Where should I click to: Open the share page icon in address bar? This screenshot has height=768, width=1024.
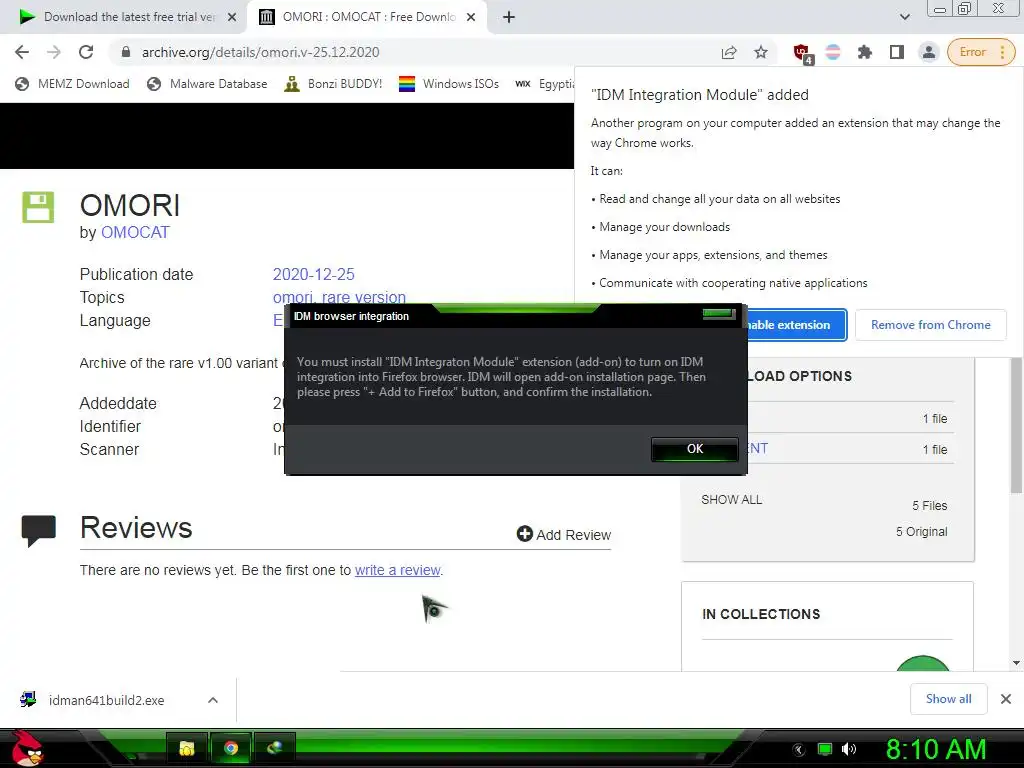pyautogui.click(x=729, y=52)
